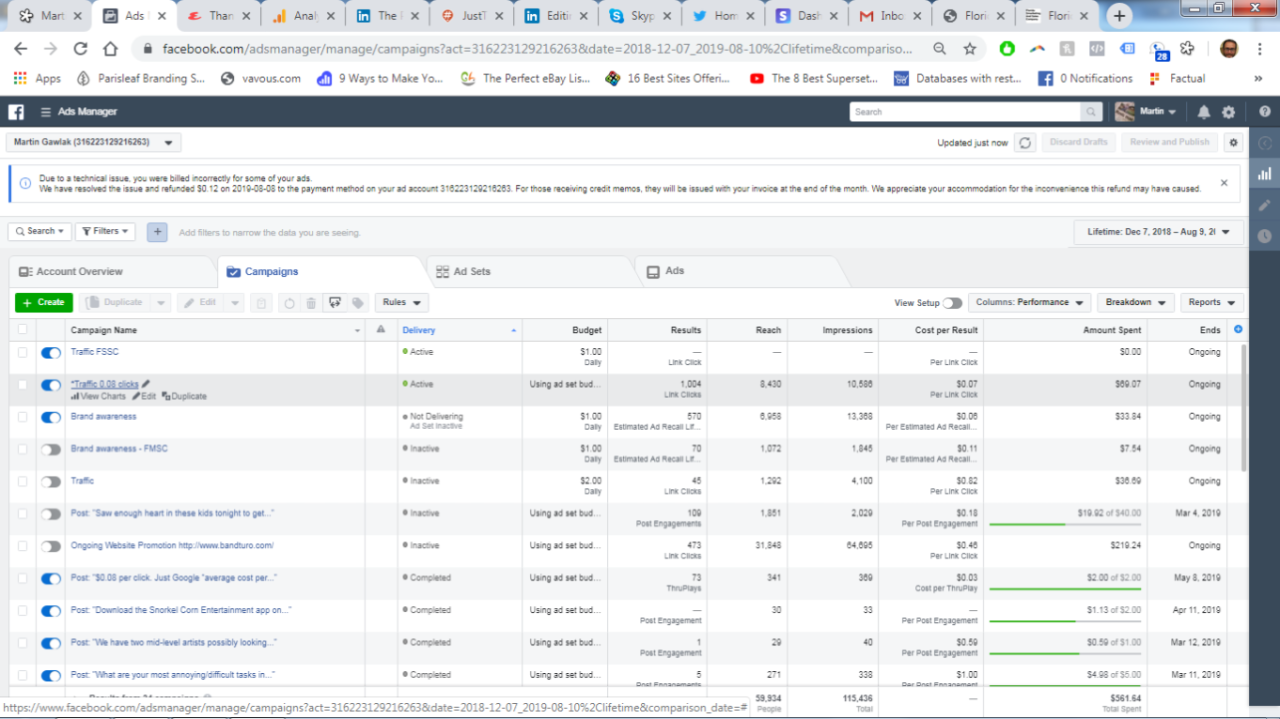The width and height of the screenshot is (1280, 719).
Task: Click the Facebook logo in Ads Manager header
Action: coord(16,112)
